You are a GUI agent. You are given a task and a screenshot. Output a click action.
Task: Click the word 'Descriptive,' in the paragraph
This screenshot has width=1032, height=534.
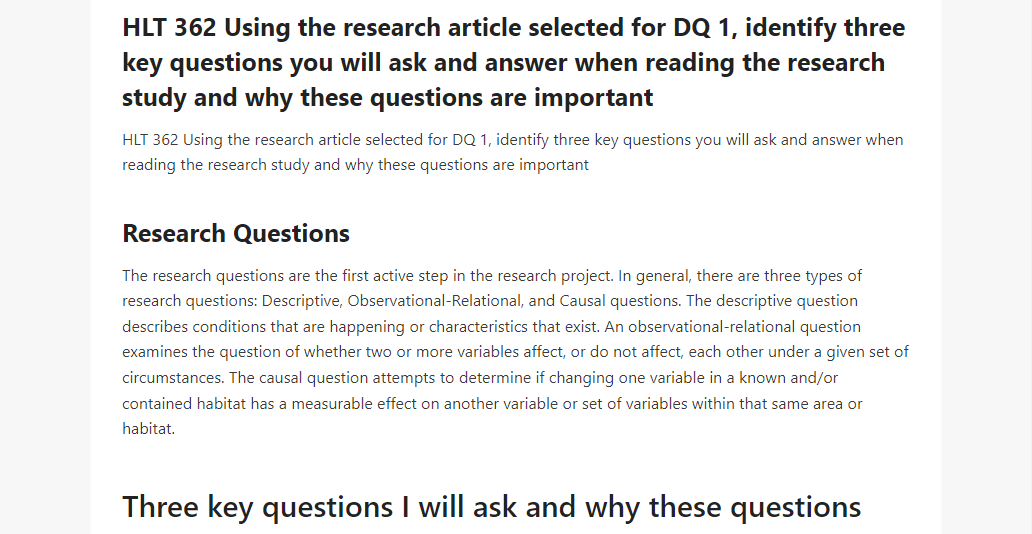point(302,301)
